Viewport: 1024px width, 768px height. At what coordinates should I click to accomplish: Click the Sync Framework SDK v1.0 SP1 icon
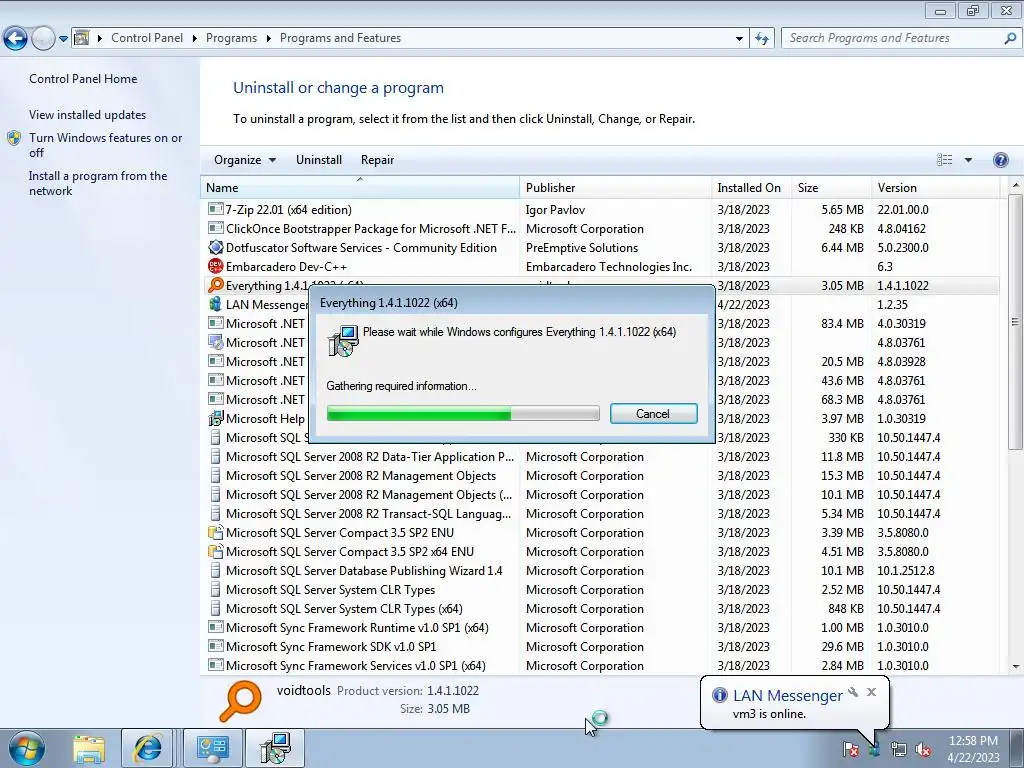pyautogui.click(x=216, y=647)
